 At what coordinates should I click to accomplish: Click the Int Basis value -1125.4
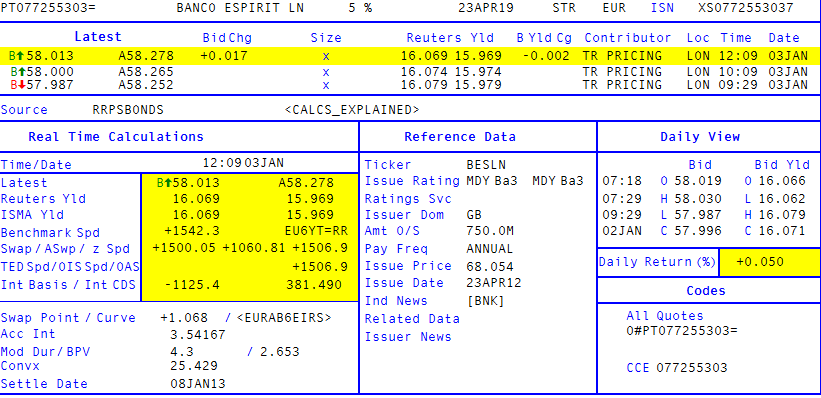[x=192, y=285]
